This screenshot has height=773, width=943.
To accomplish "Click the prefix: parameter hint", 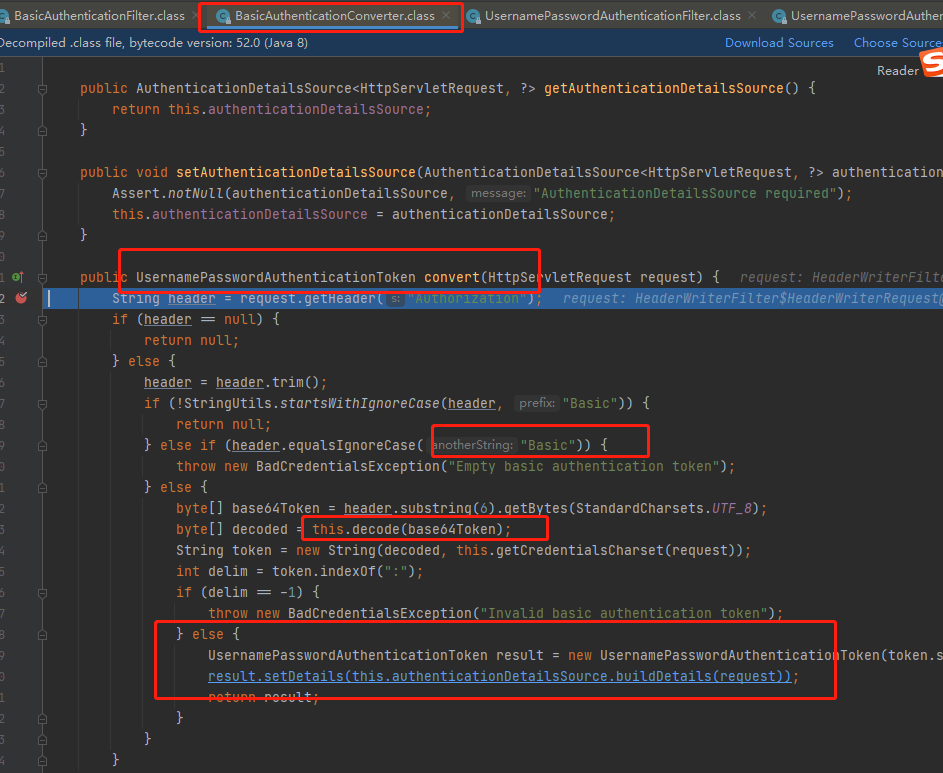I will 536,403.
